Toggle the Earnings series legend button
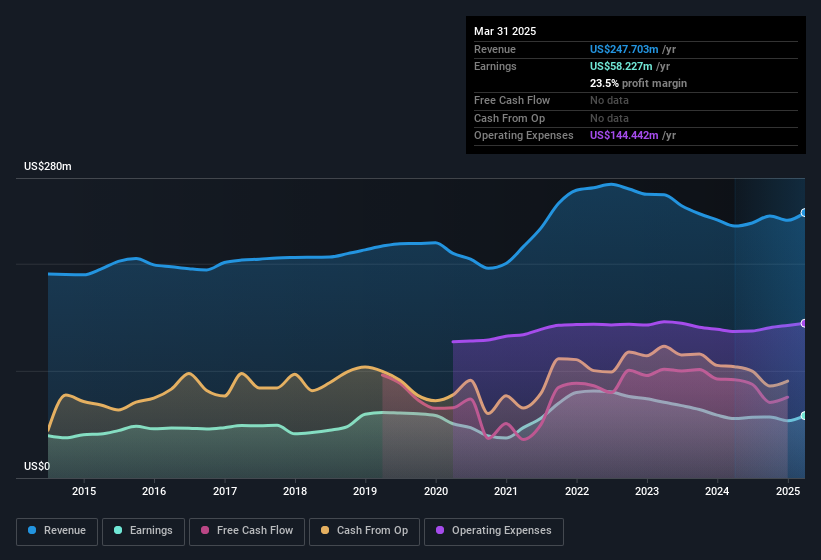Viewport: 821px width, 560px height. pyautogui.click(x=143, y=531)
